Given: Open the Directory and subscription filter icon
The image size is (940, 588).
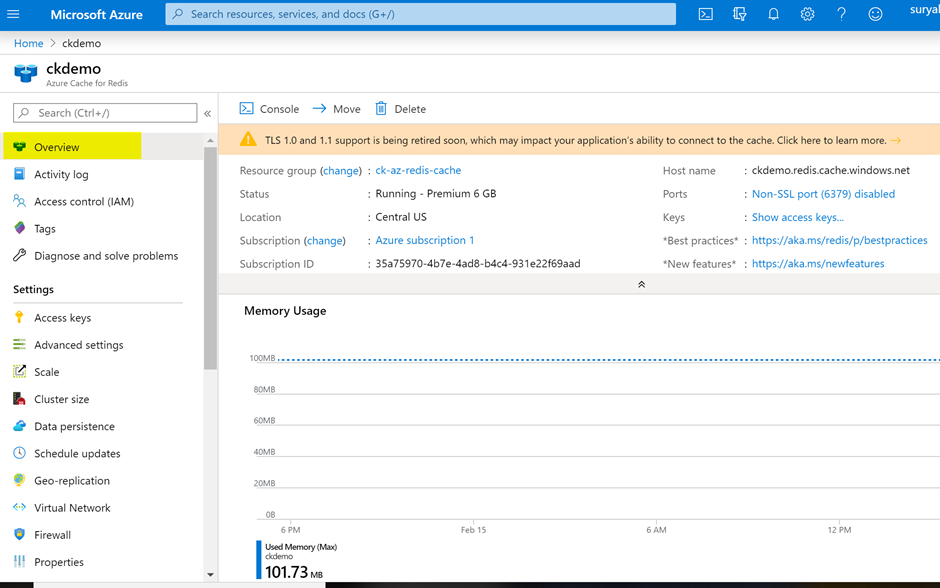Looking at the screenshot, I should (740, 14).
